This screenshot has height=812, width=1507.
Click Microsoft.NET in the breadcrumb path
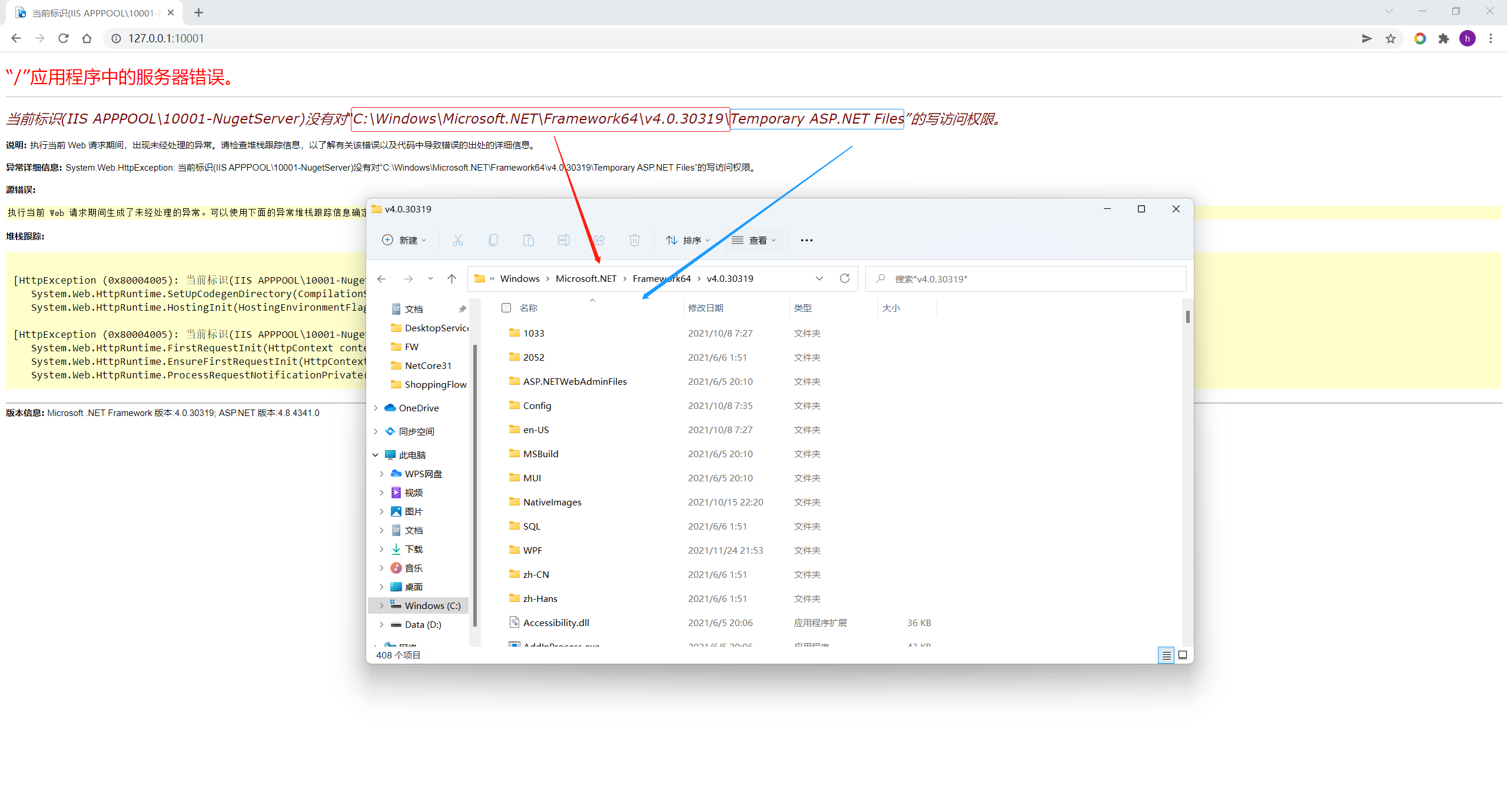(x=586, y=278)
